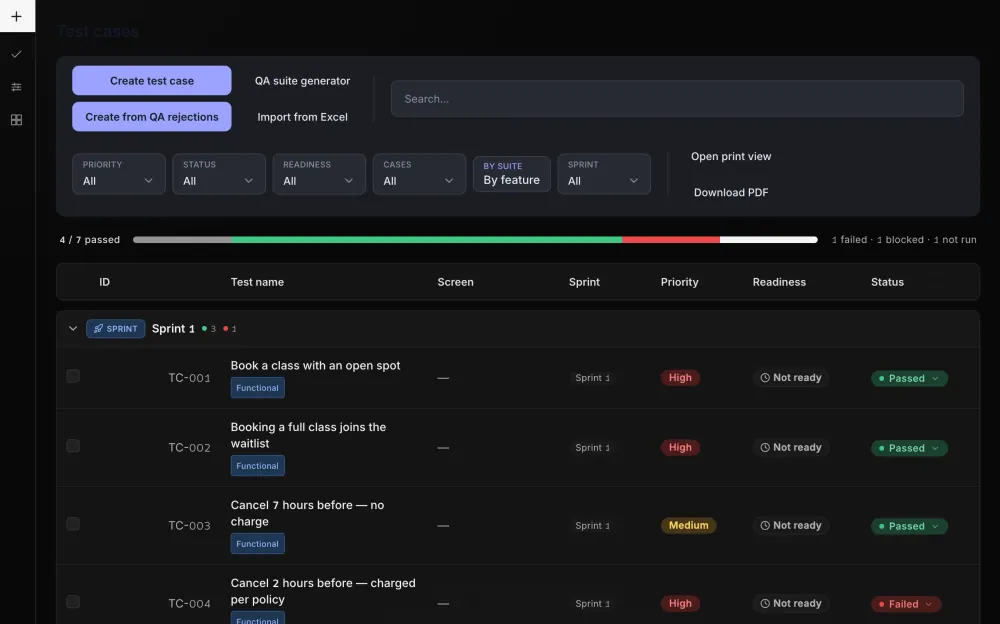Image resolution: width=1000 pixels, height=624 pixels.
Task: Click the clock icon in TC-002's Readiness cell
Action: 765,447
